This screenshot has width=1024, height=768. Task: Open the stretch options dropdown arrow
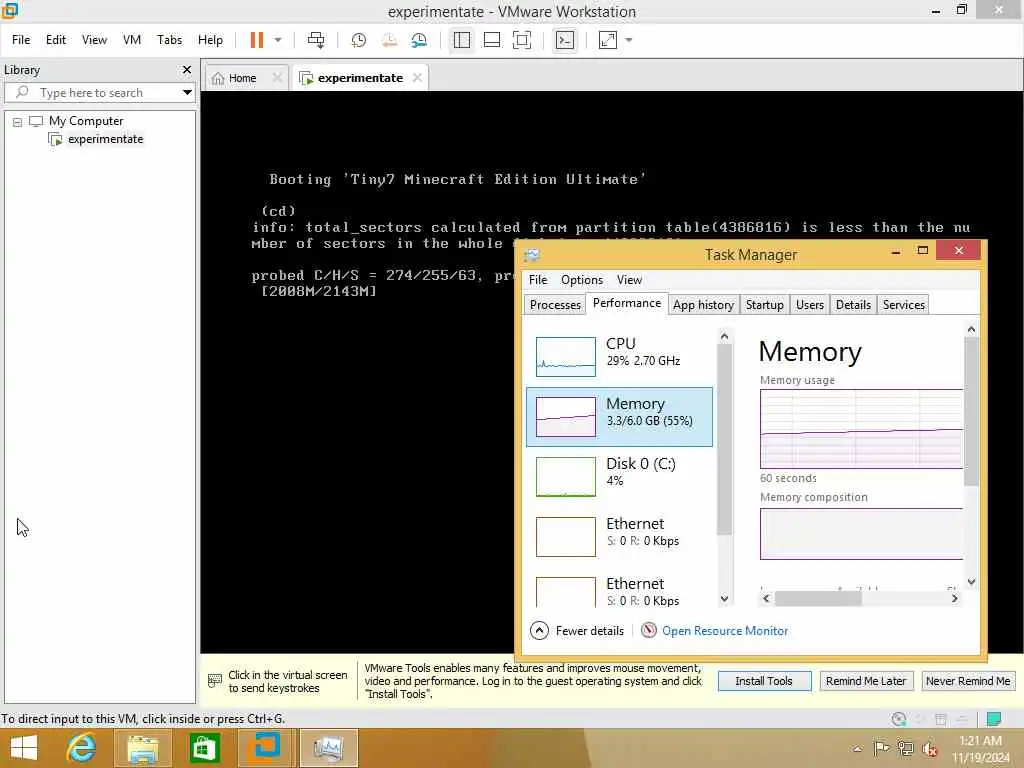pos(629,40)
